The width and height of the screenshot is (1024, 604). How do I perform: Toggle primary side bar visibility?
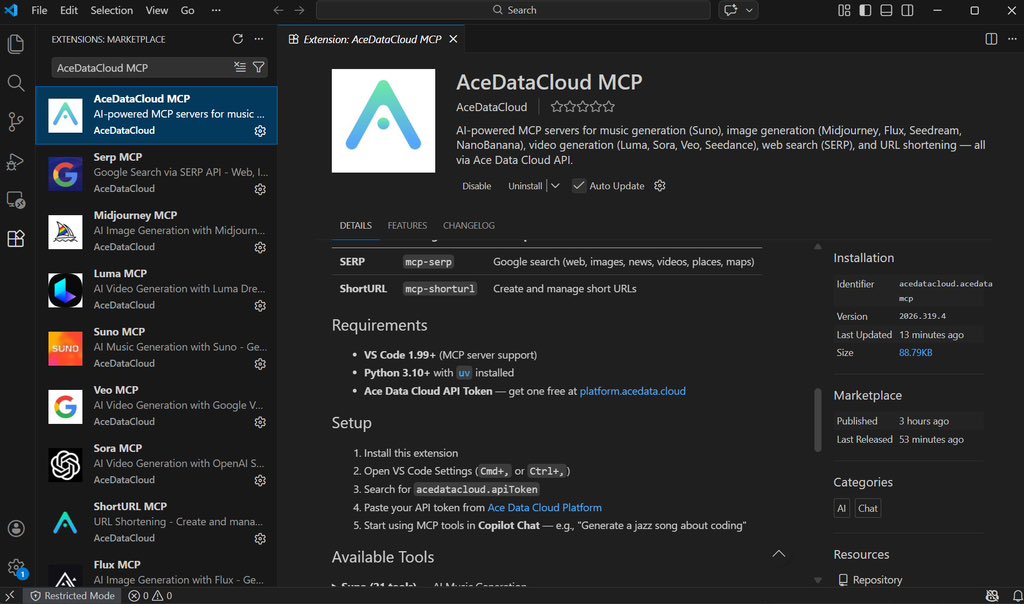865,10
